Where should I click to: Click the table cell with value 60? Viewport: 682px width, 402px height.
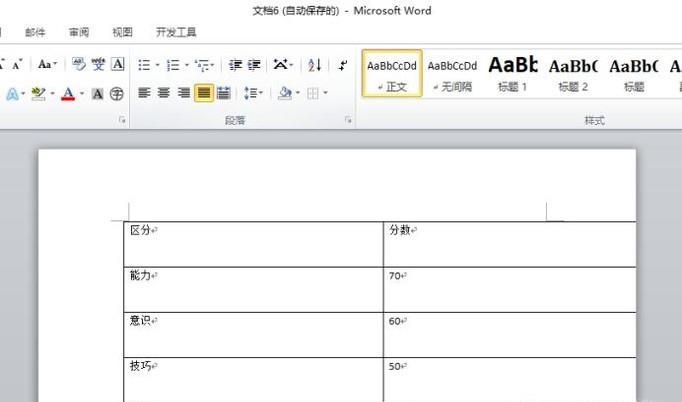point(510,335)
